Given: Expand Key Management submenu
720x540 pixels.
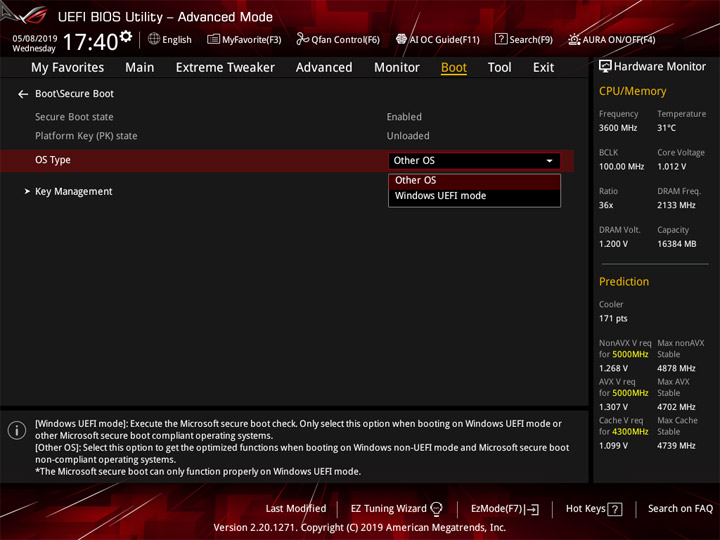Looking at the screenshot, I should [x=73, y=191].
